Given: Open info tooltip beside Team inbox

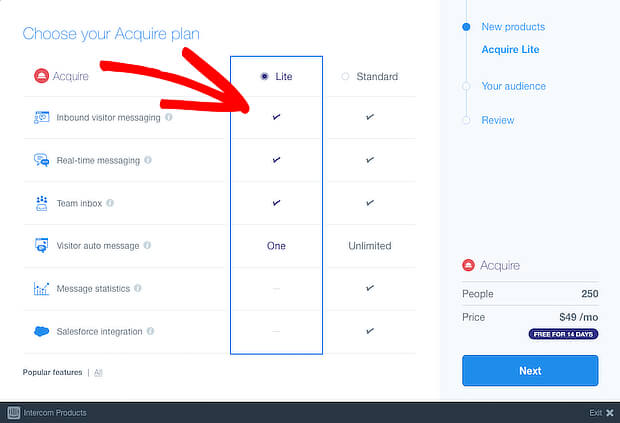Looking at the screenshot, I should [110, 203].
